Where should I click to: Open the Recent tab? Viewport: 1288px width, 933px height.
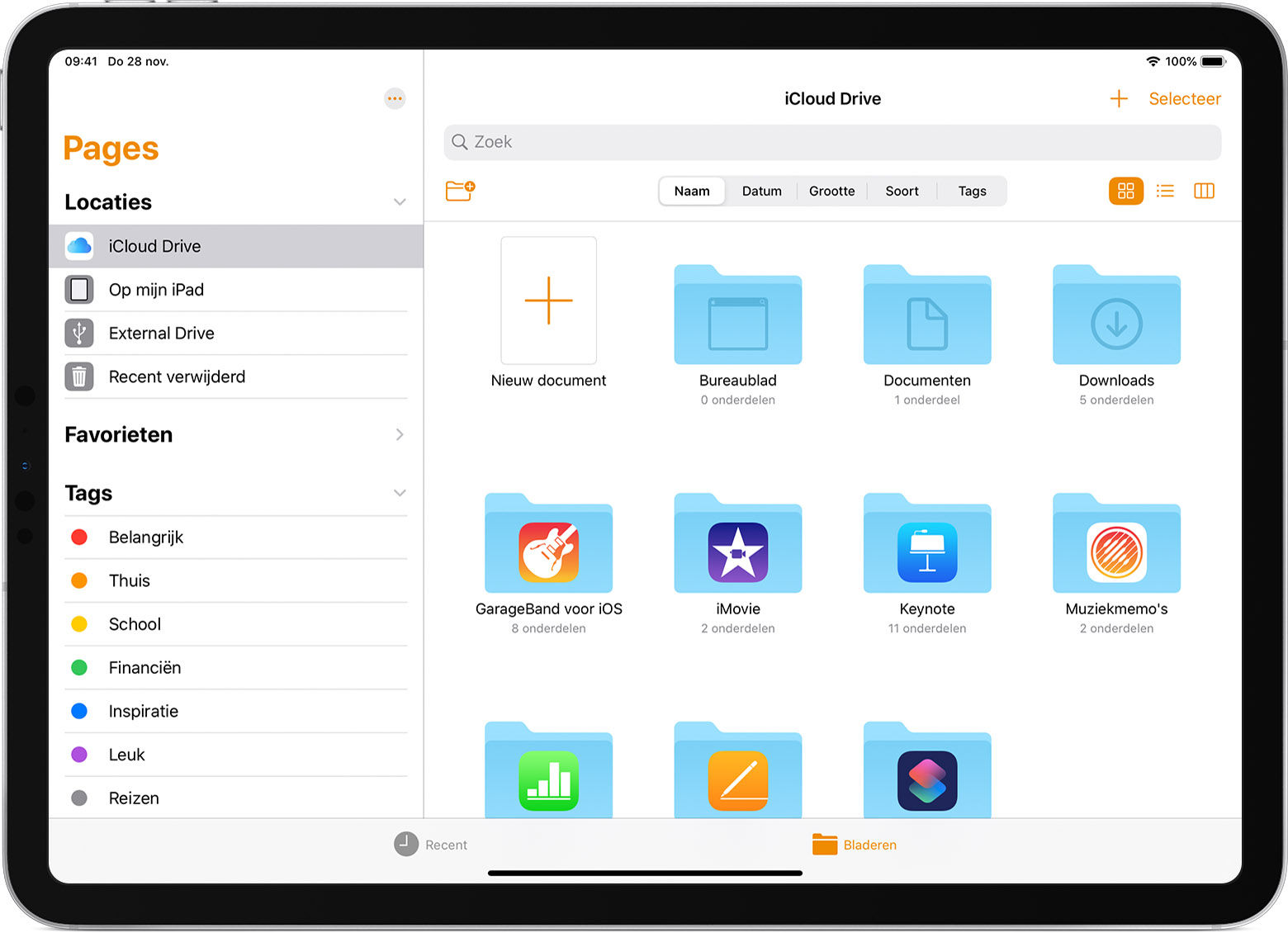(x=430, y=845)
